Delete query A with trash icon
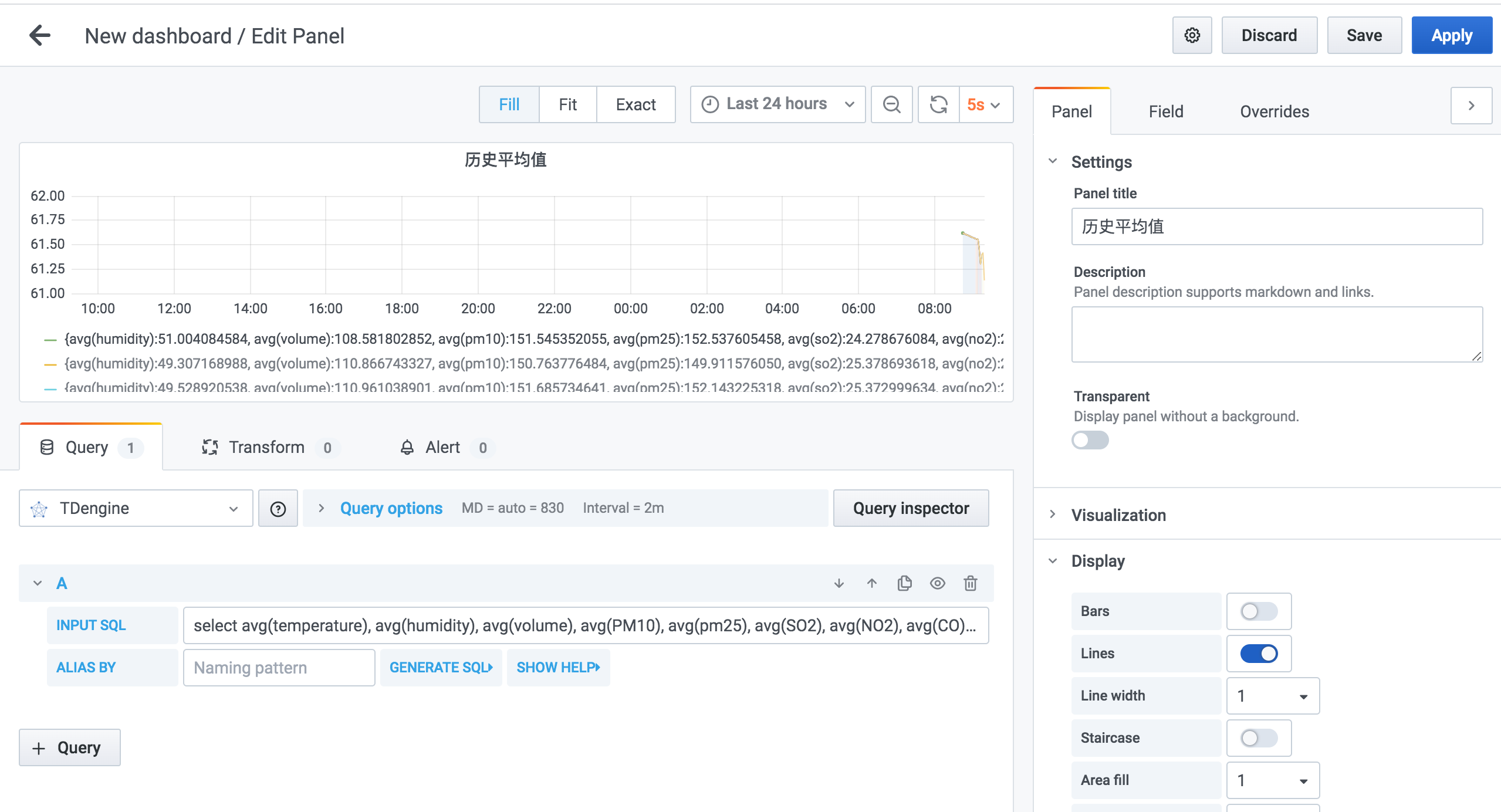The height and width of the screenshot is (812, 1501). (x=971, y=583)
